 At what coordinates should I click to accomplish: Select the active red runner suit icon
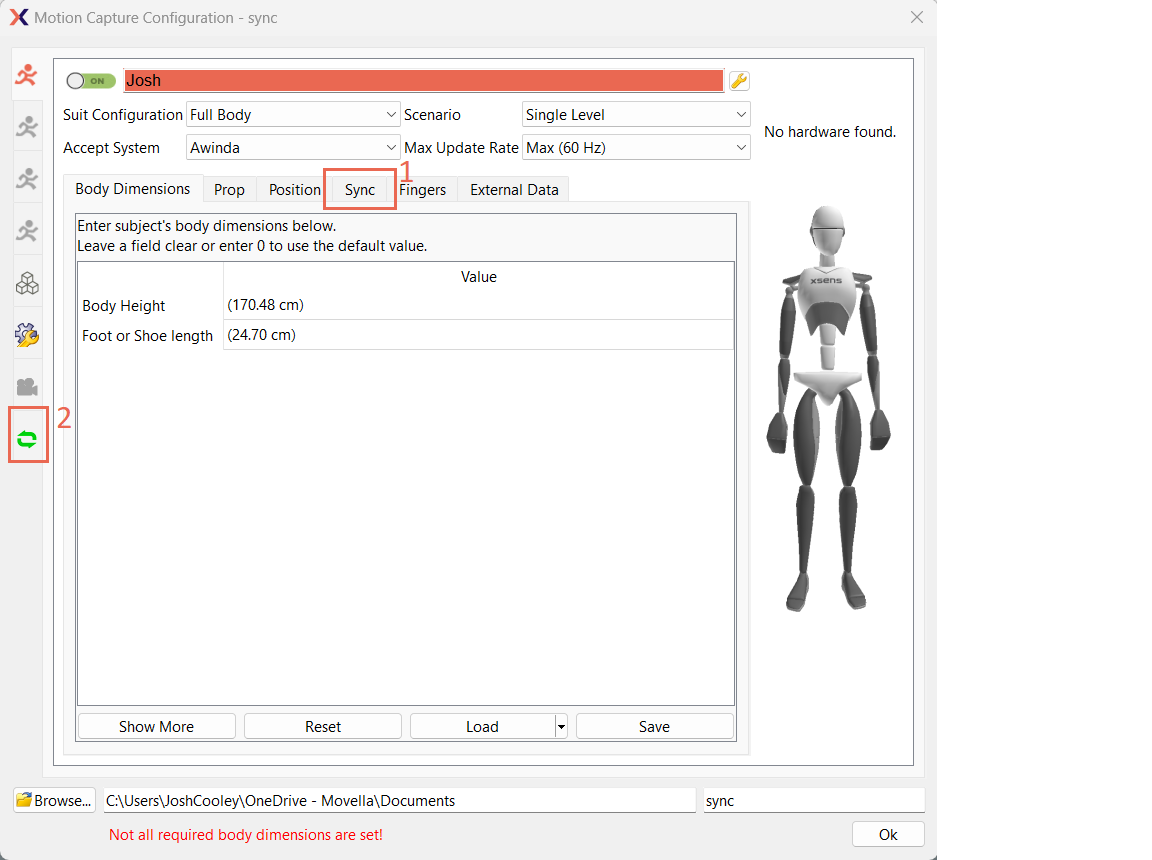27,75
